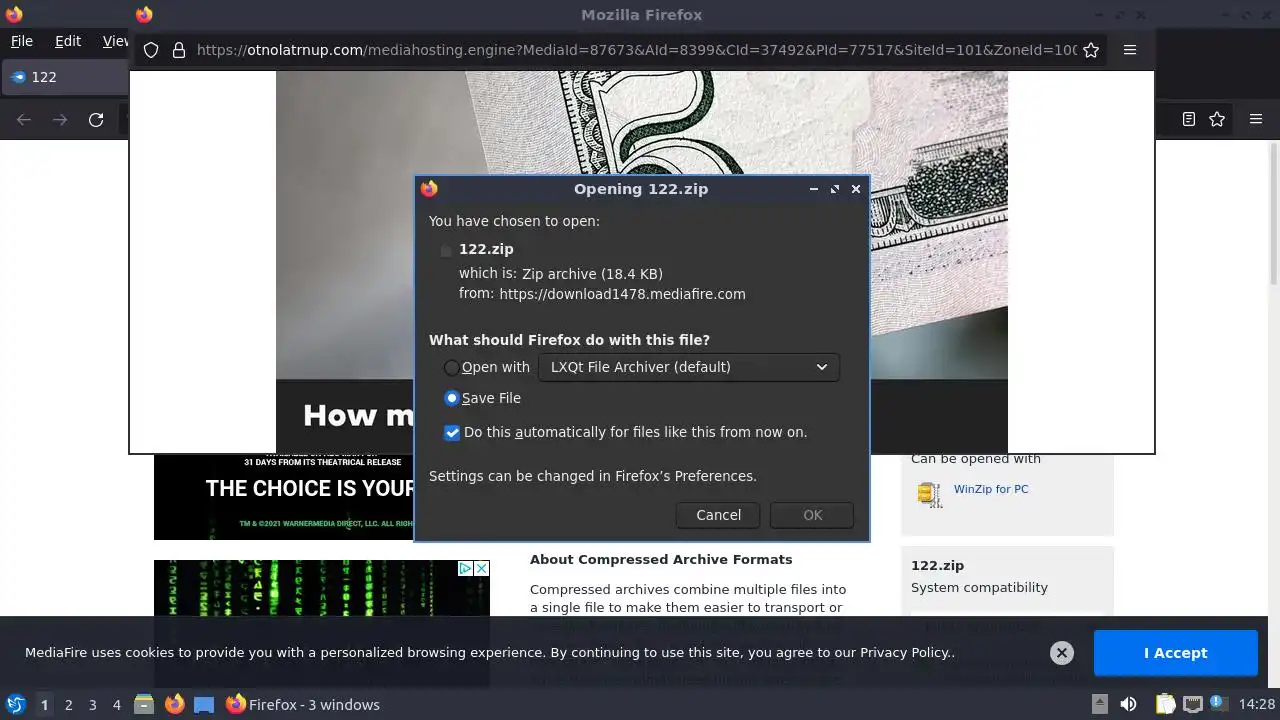Click the shield tracking protection icon in popup window
1280x720 pixels.
151,50
